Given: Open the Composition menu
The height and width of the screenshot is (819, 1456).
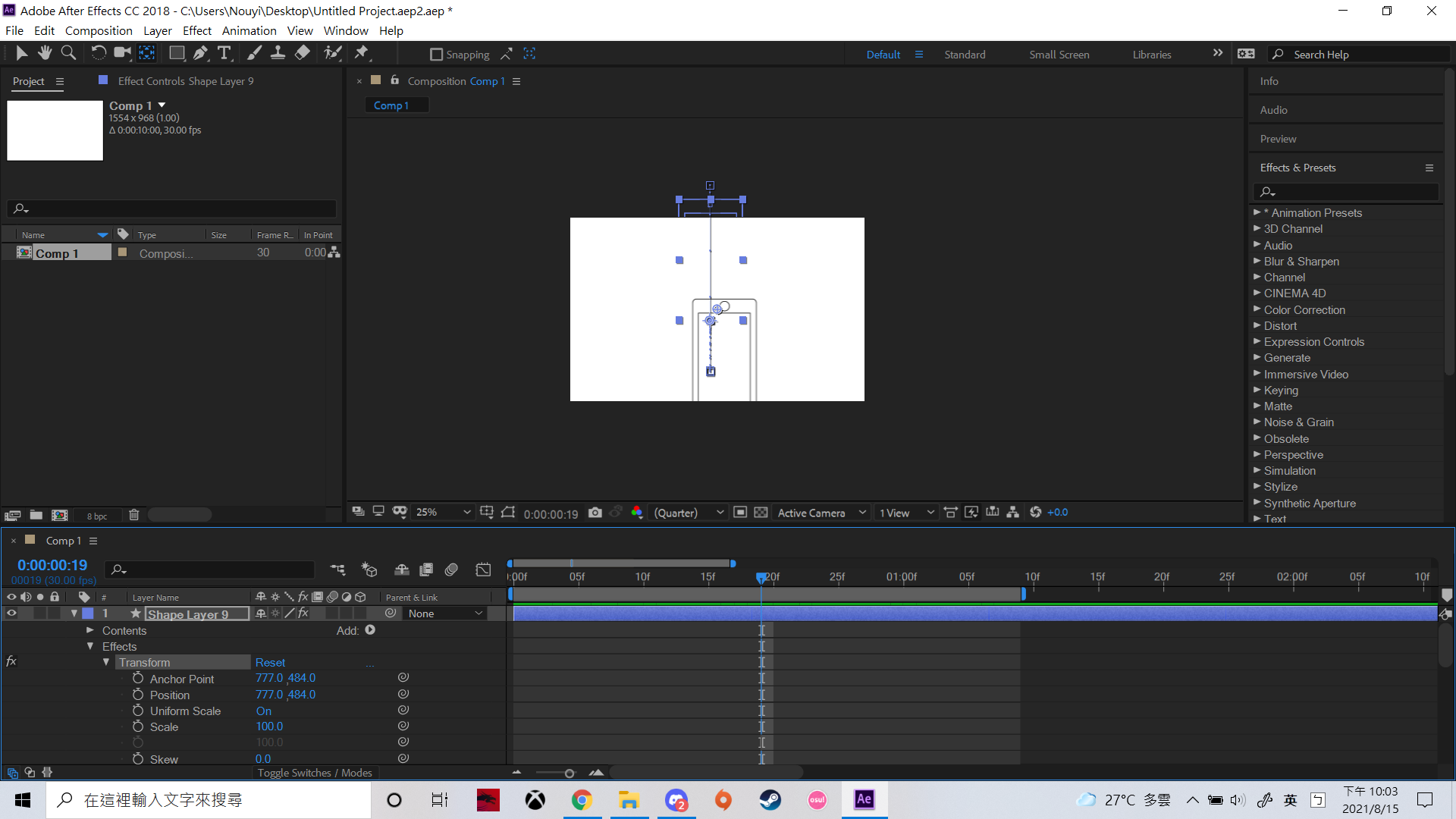Looking at the screenshot, I should point(99,31).
